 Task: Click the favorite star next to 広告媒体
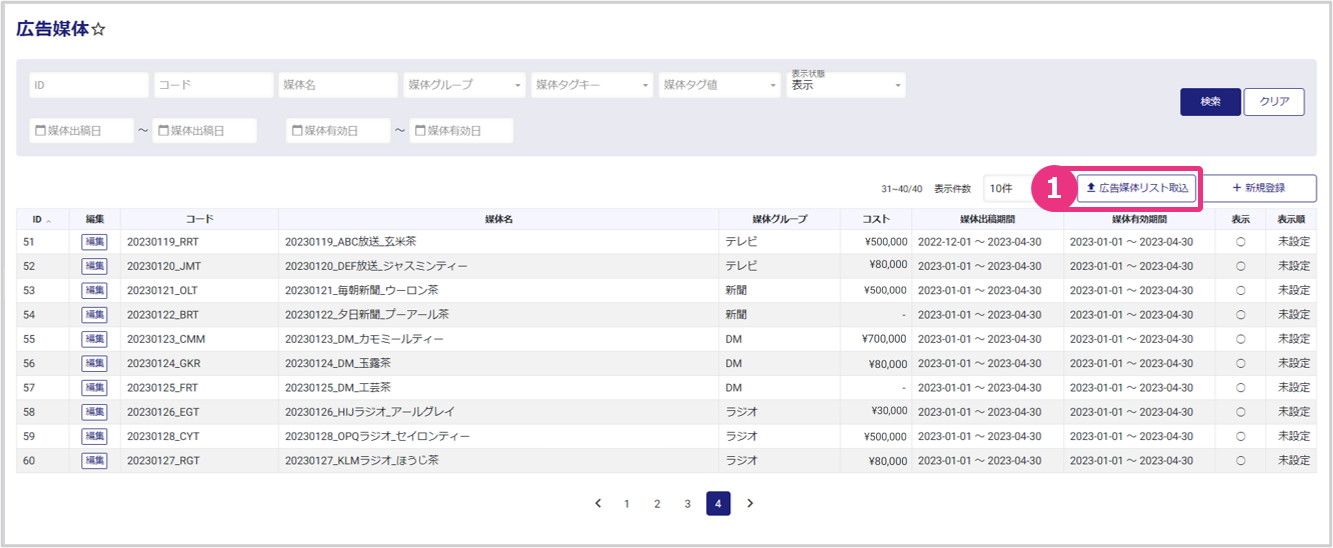(98, 30)
